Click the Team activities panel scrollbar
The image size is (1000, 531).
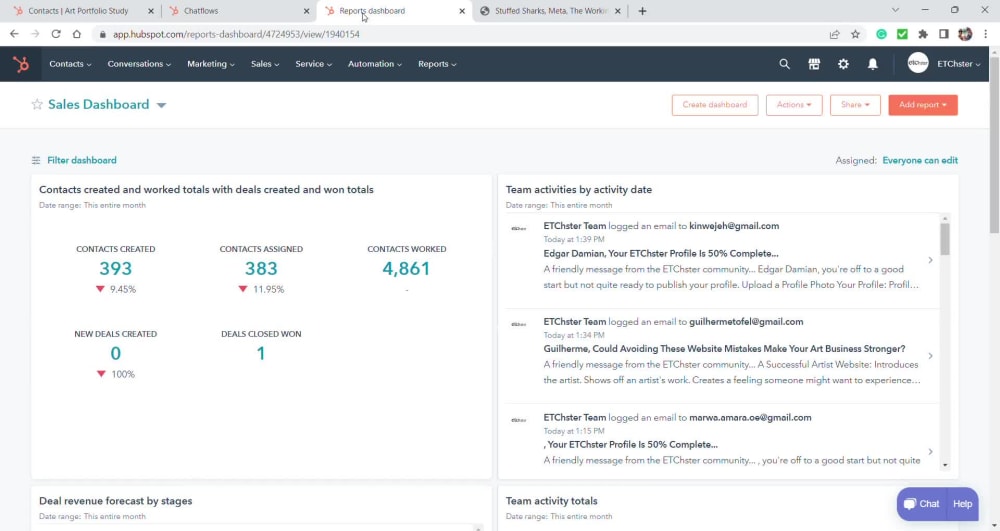click(x=945, y=238)
